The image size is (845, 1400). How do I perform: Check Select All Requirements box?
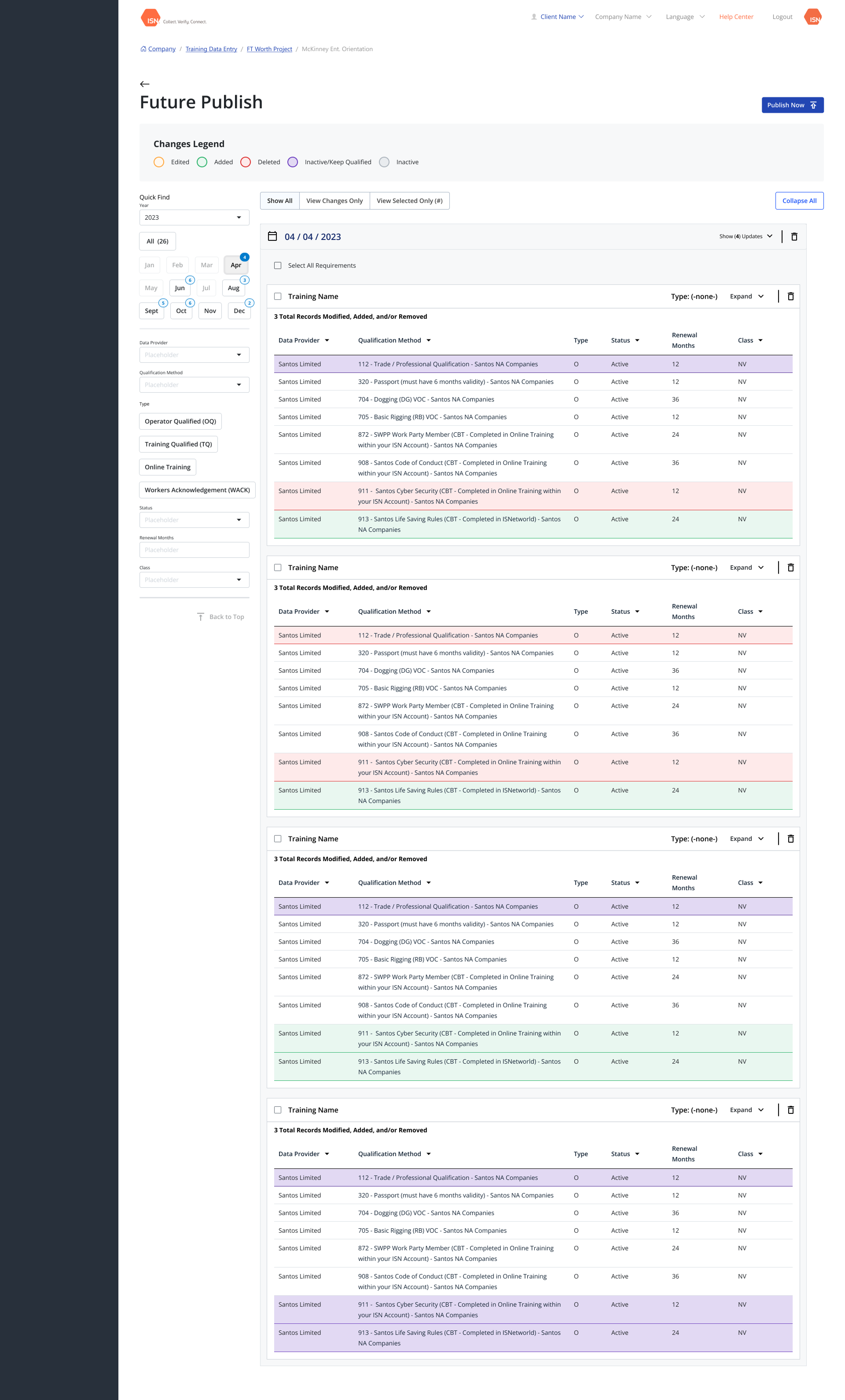pyautogui.click(x=278, y=265)
